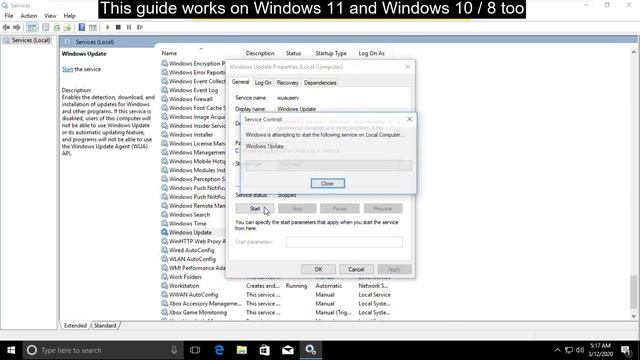Select the gear icon beside Windows Search
The image size is (640, 360).
point(164,215)
